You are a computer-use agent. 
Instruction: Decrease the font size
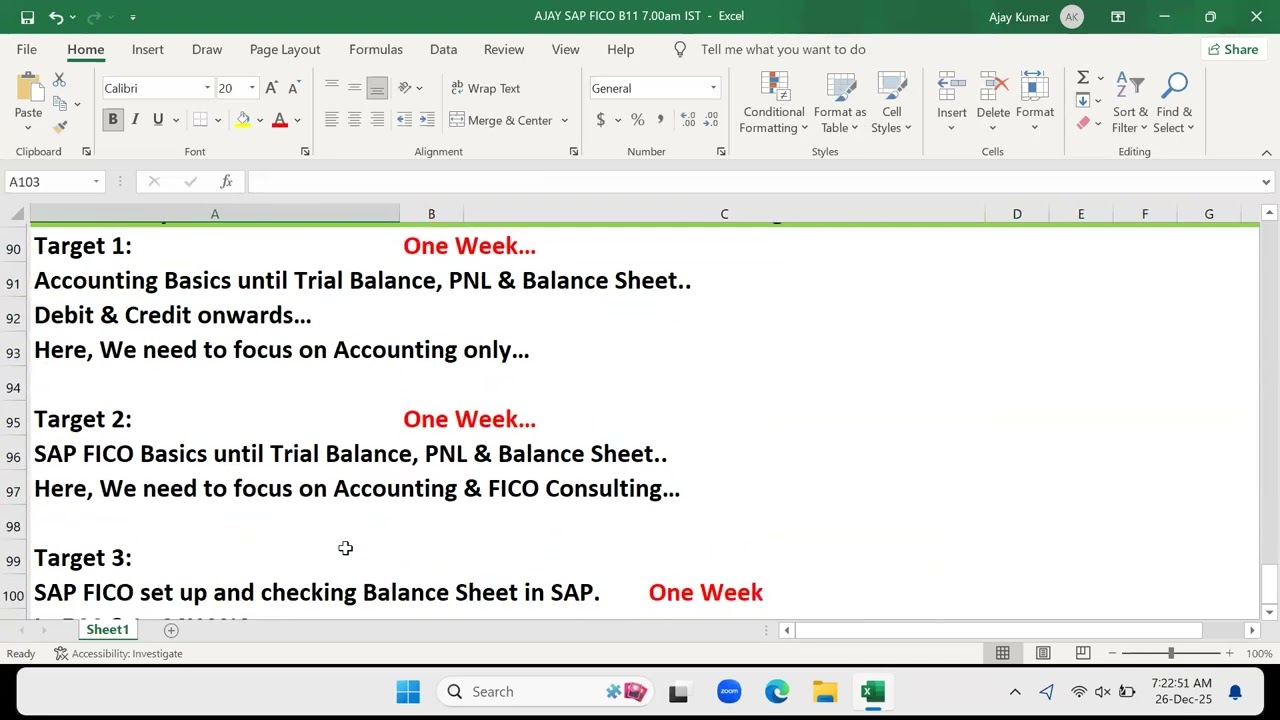pos(293,88)
